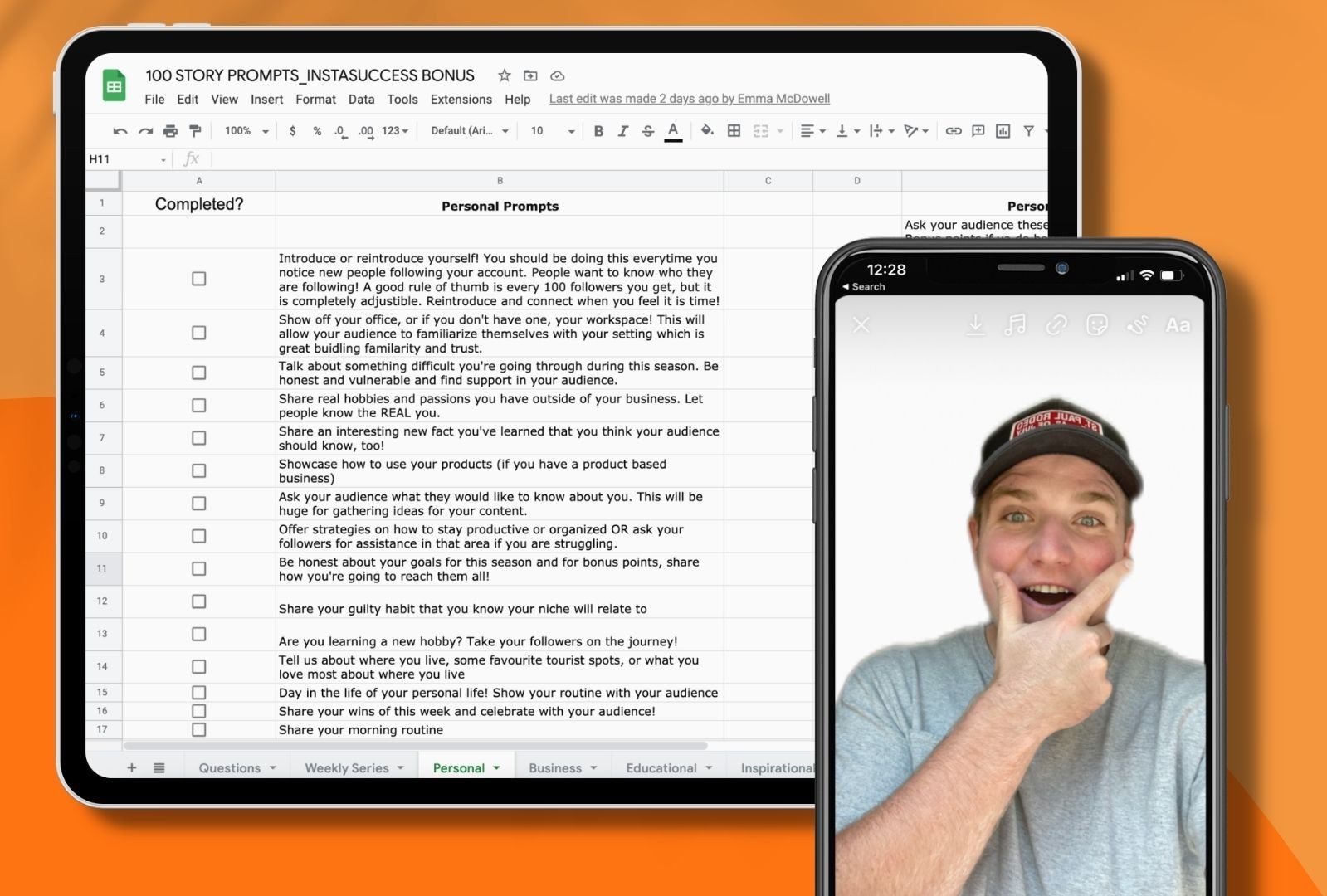Decrease decimal places using the .0 icon
Image resolution: width=1327 pixels, height=896 pixels.
coord(340,131)
